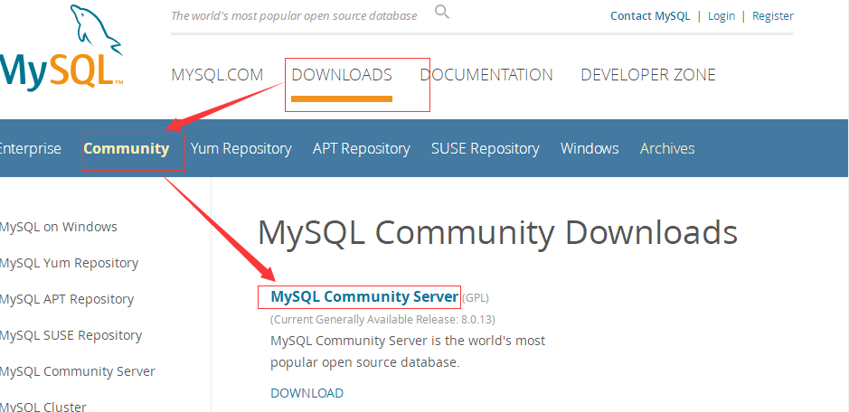The height and width of the screenshot is (412, 849).
Task: Go to the DOCUMENTATION tab
Action: click(486, 75)
